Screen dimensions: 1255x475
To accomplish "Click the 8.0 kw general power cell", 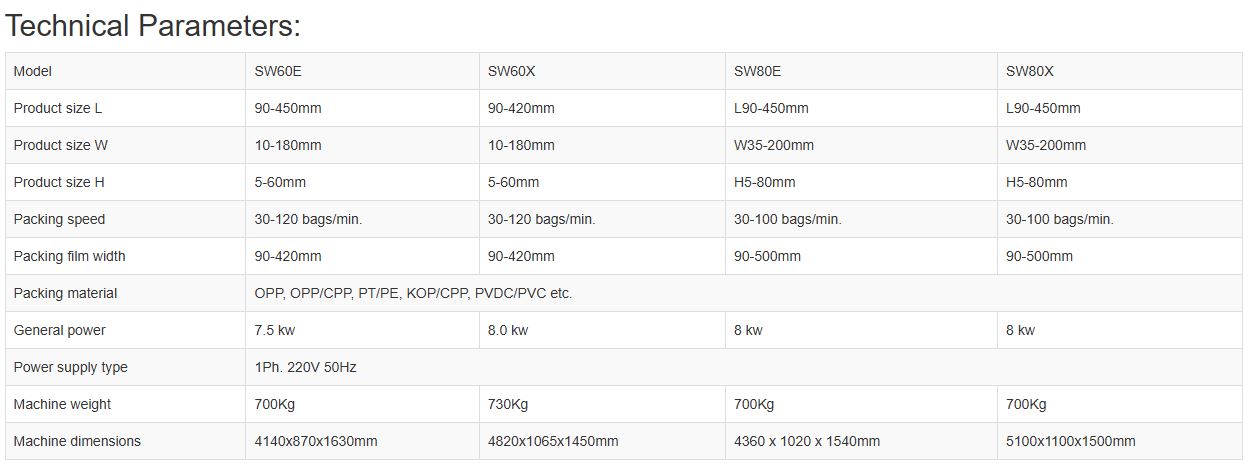I will pos(602,330).
